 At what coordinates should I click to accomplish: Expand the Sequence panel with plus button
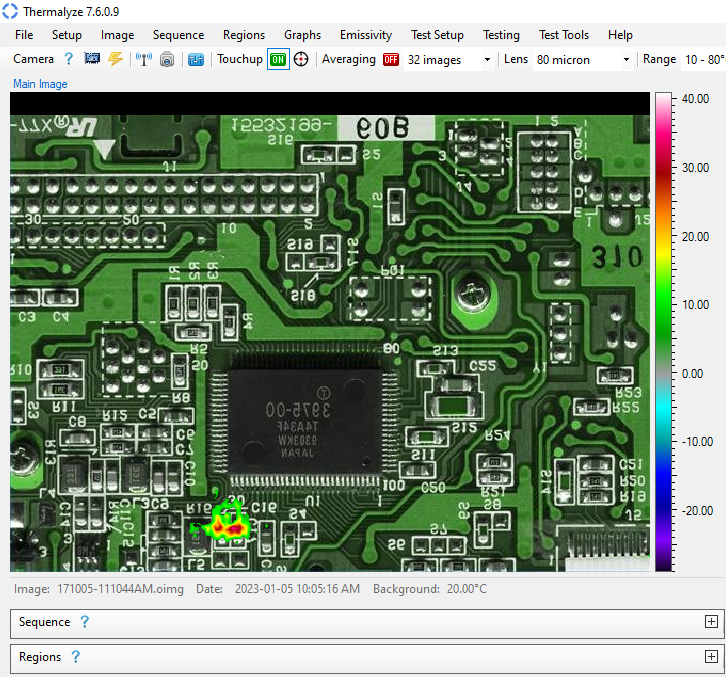click(711, 622)
